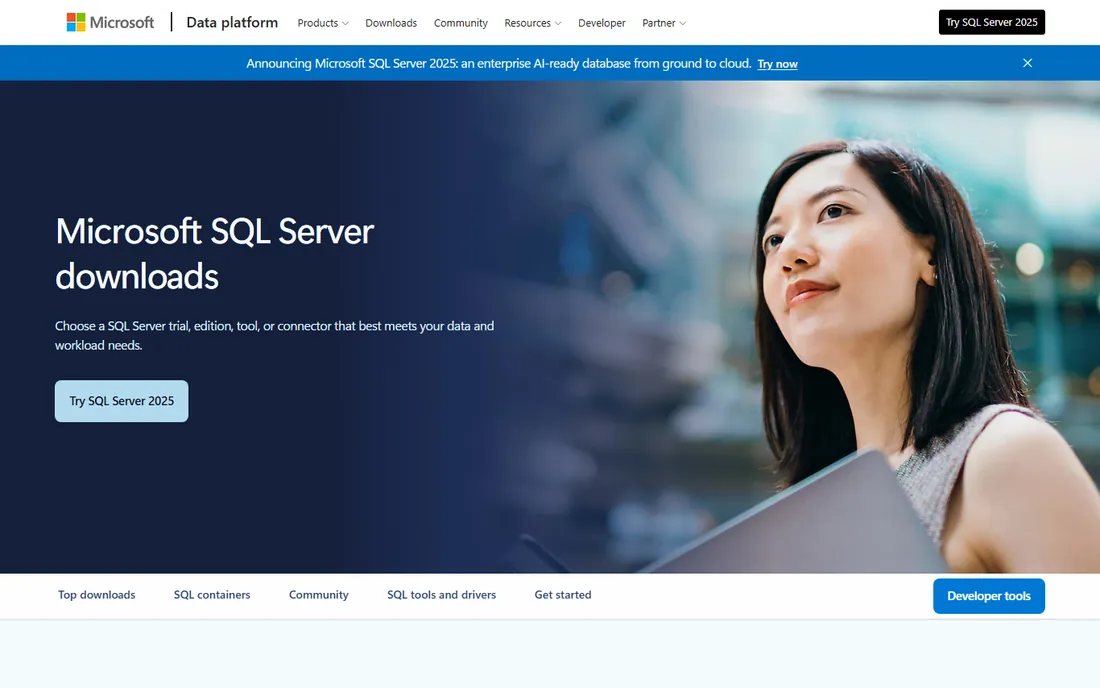Viewport: 1100px width, 688px height.
Task: Open the Data platform home link
Action: point(232,22)
